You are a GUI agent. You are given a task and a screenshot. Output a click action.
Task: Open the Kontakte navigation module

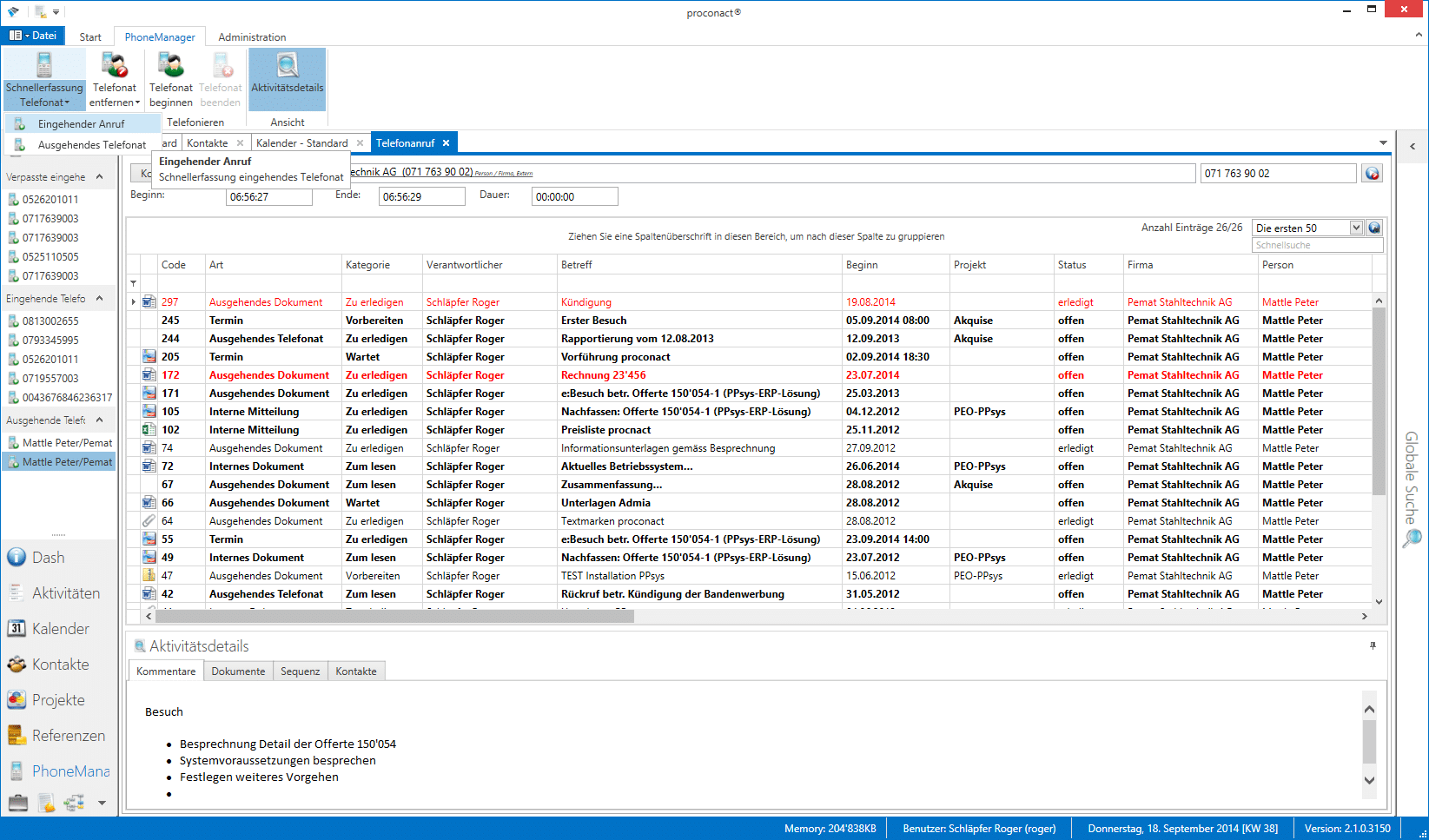(58, 665)
